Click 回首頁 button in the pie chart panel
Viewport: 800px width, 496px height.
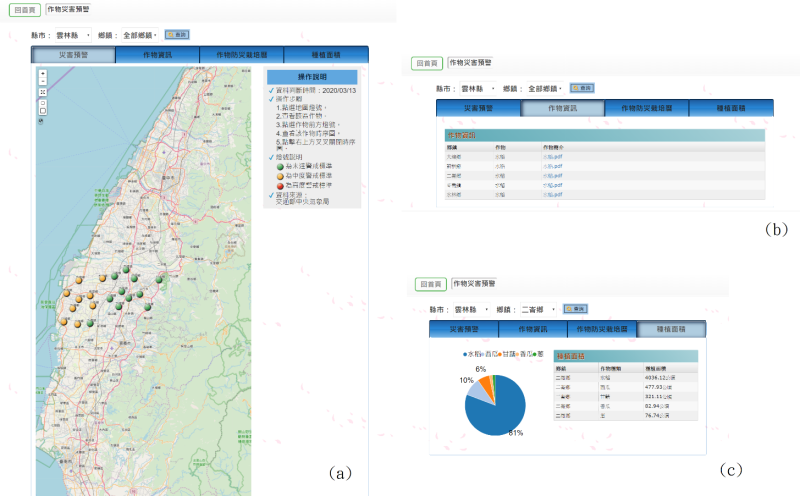tap(429, 285)
